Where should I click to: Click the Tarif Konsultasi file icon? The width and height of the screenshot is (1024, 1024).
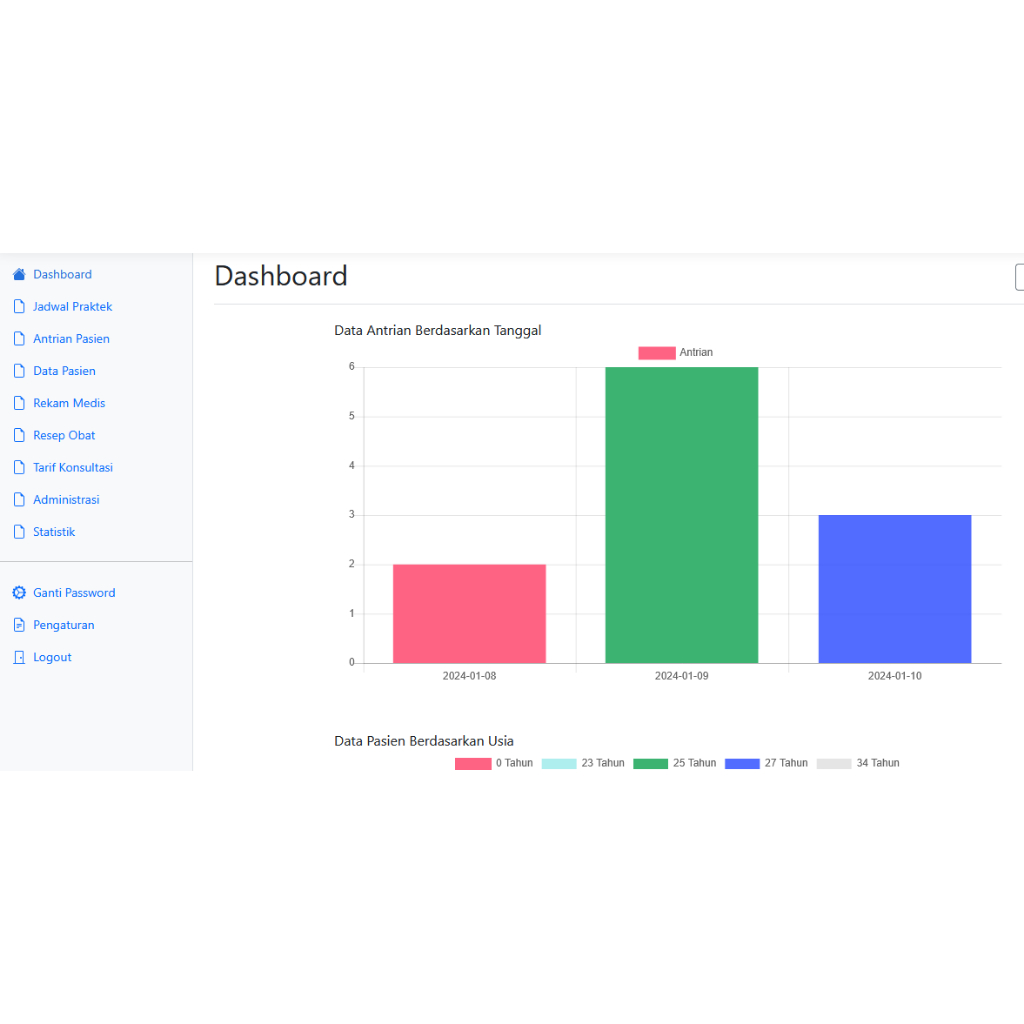click(19, 467)
